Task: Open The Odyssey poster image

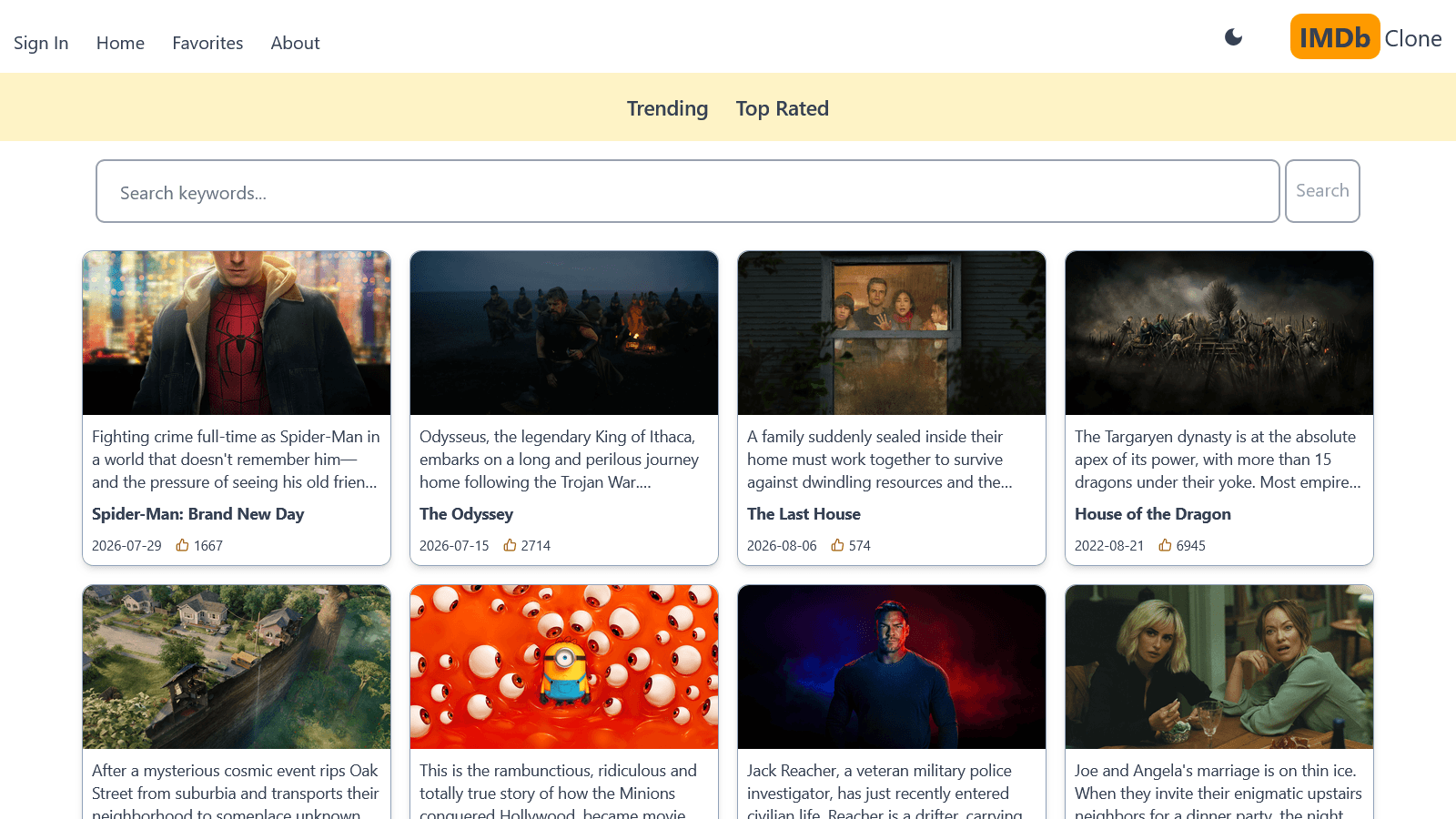Action: (564, 333)
